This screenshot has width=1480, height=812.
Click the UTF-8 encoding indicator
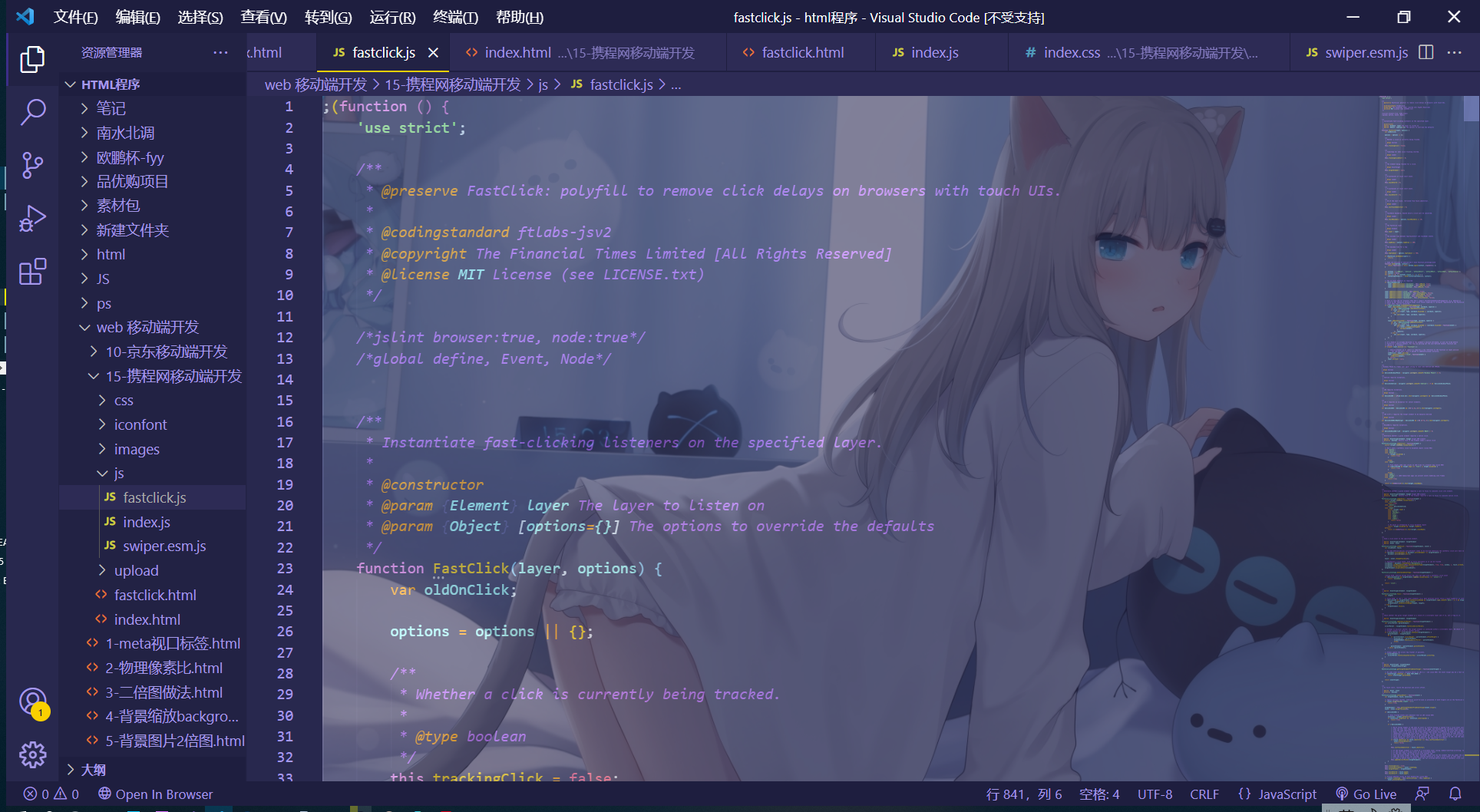(x=1155, y=794)
